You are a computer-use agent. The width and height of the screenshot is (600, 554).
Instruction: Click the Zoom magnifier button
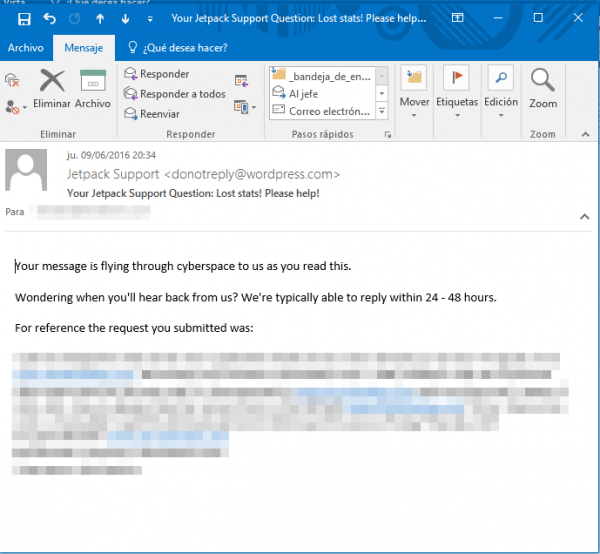pyautogui.click(x=543, y=89)
